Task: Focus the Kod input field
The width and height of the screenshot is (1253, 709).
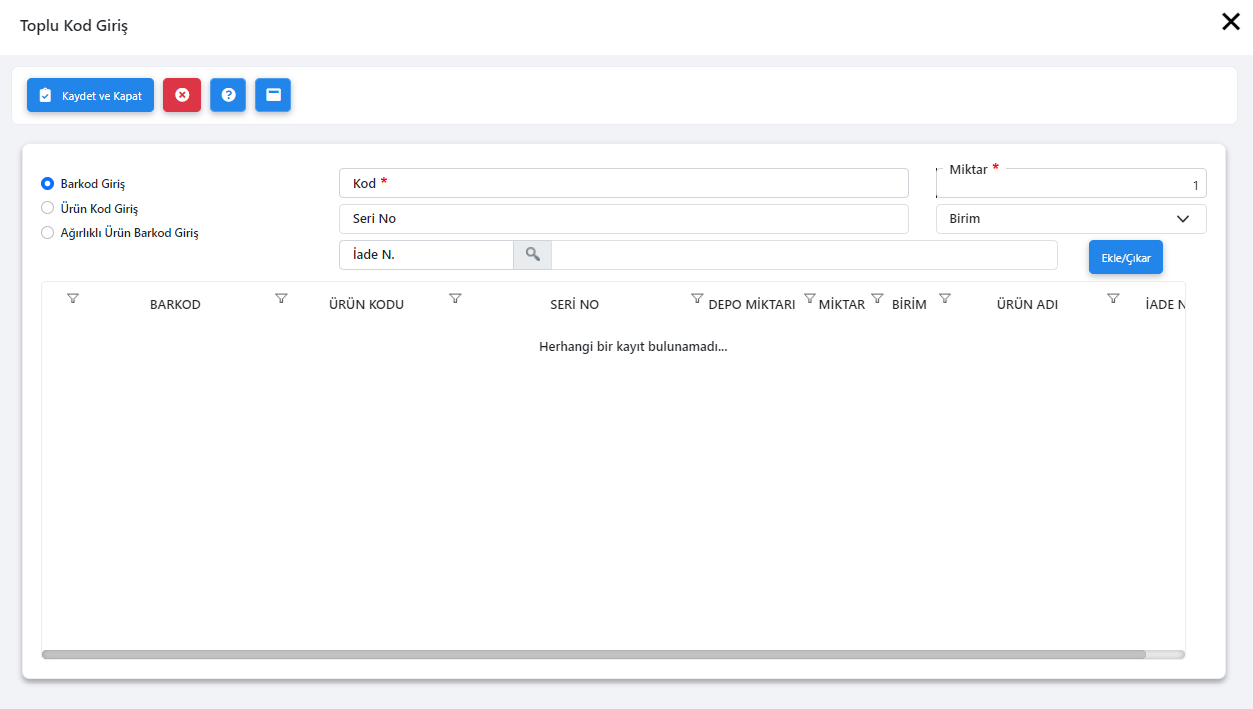Action: pyautogui.click(x=624, y=184)
